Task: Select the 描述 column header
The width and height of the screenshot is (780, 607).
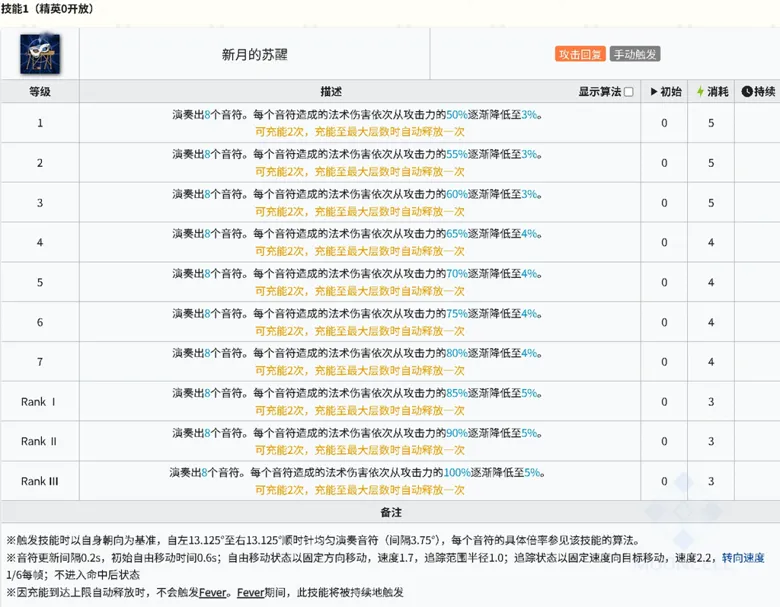Action: tap(331, 92)
